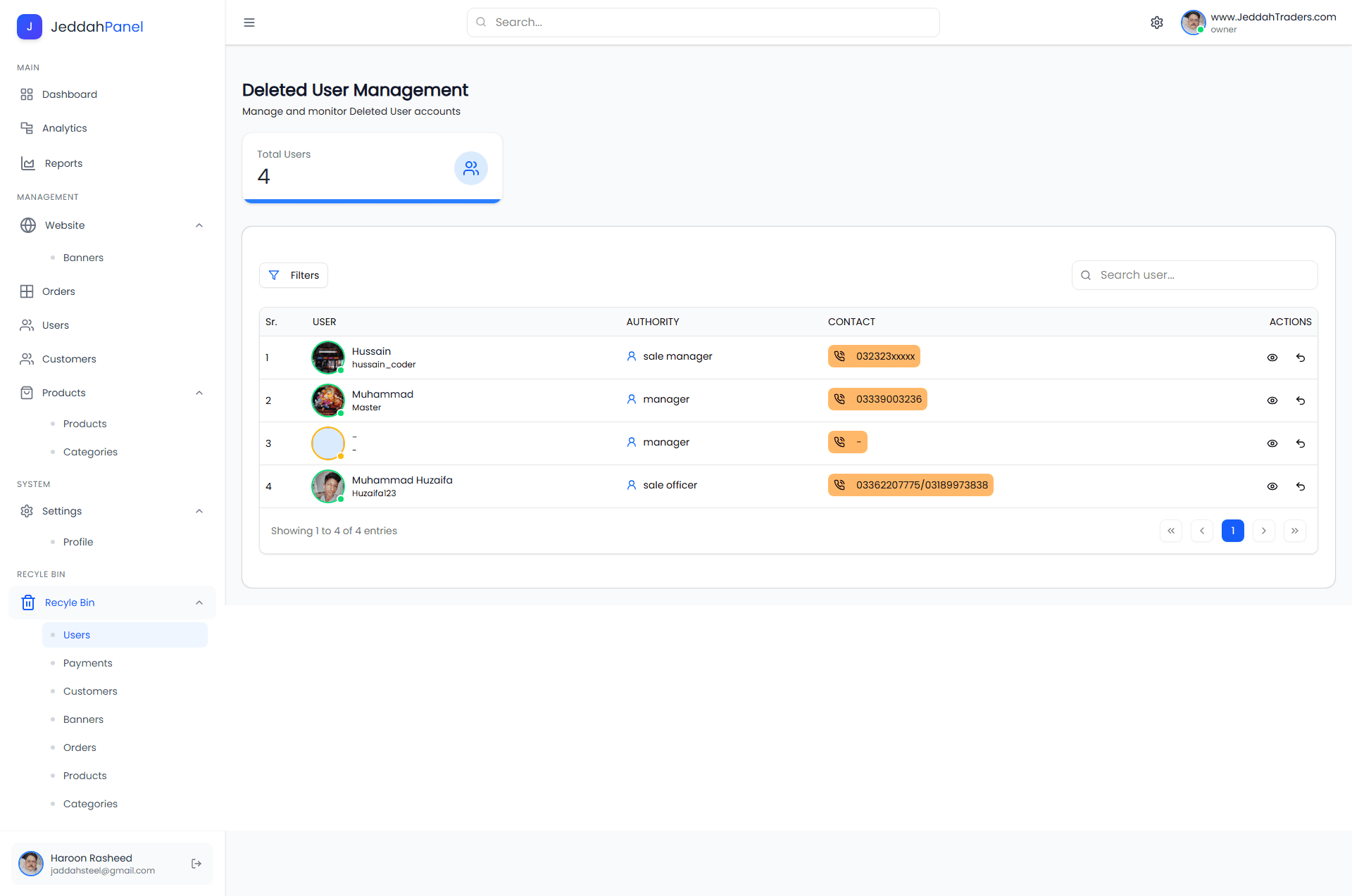
Task: Open Orders in the Management section
Action: pyautogui.click(x=112, y=291)
